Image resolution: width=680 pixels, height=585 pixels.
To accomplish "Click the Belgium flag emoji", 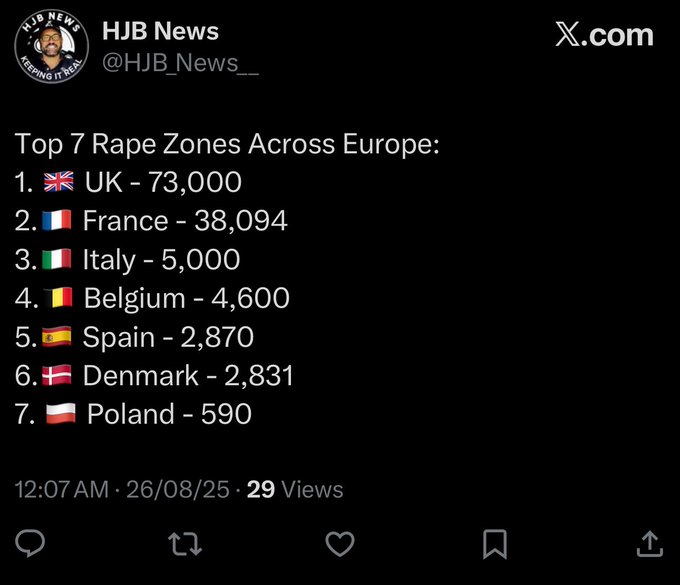I will pos(58,298).
